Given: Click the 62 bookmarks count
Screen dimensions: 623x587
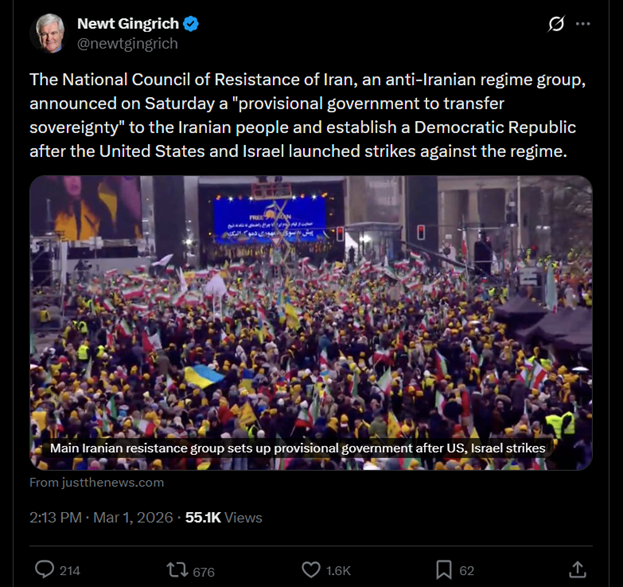Looking at the screenshot, I should point(467,571).
